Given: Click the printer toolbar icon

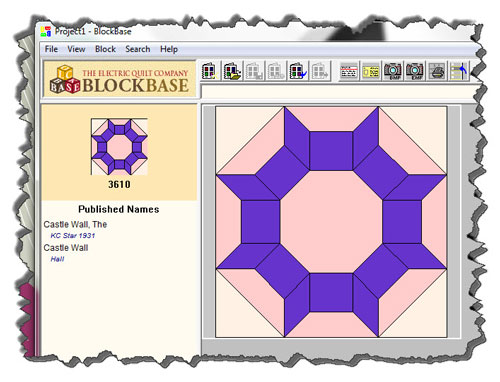Looking at the screenshot, I should coord(437,71).
